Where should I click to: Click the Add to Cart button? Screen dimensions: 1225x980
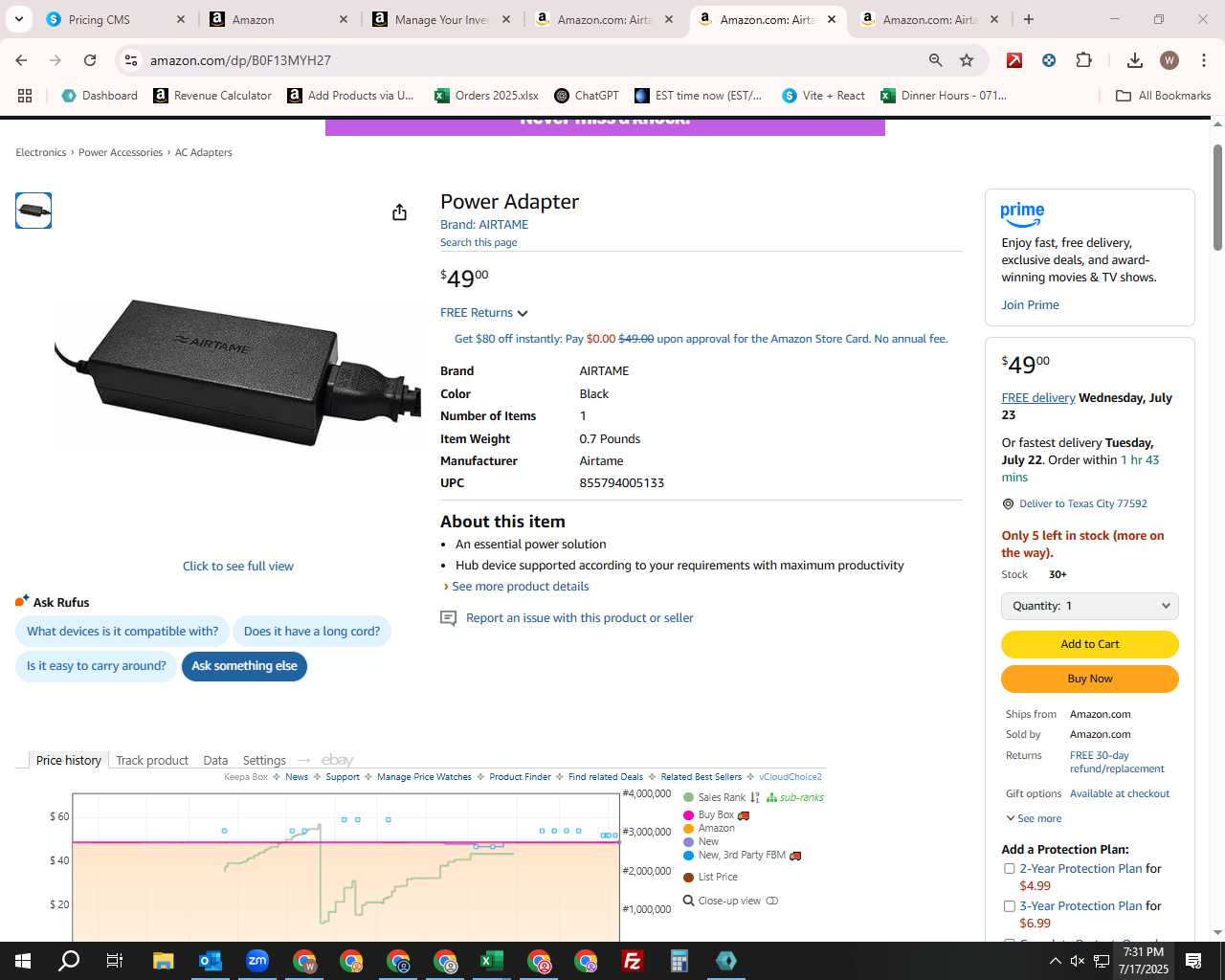tap(1089, 644)
